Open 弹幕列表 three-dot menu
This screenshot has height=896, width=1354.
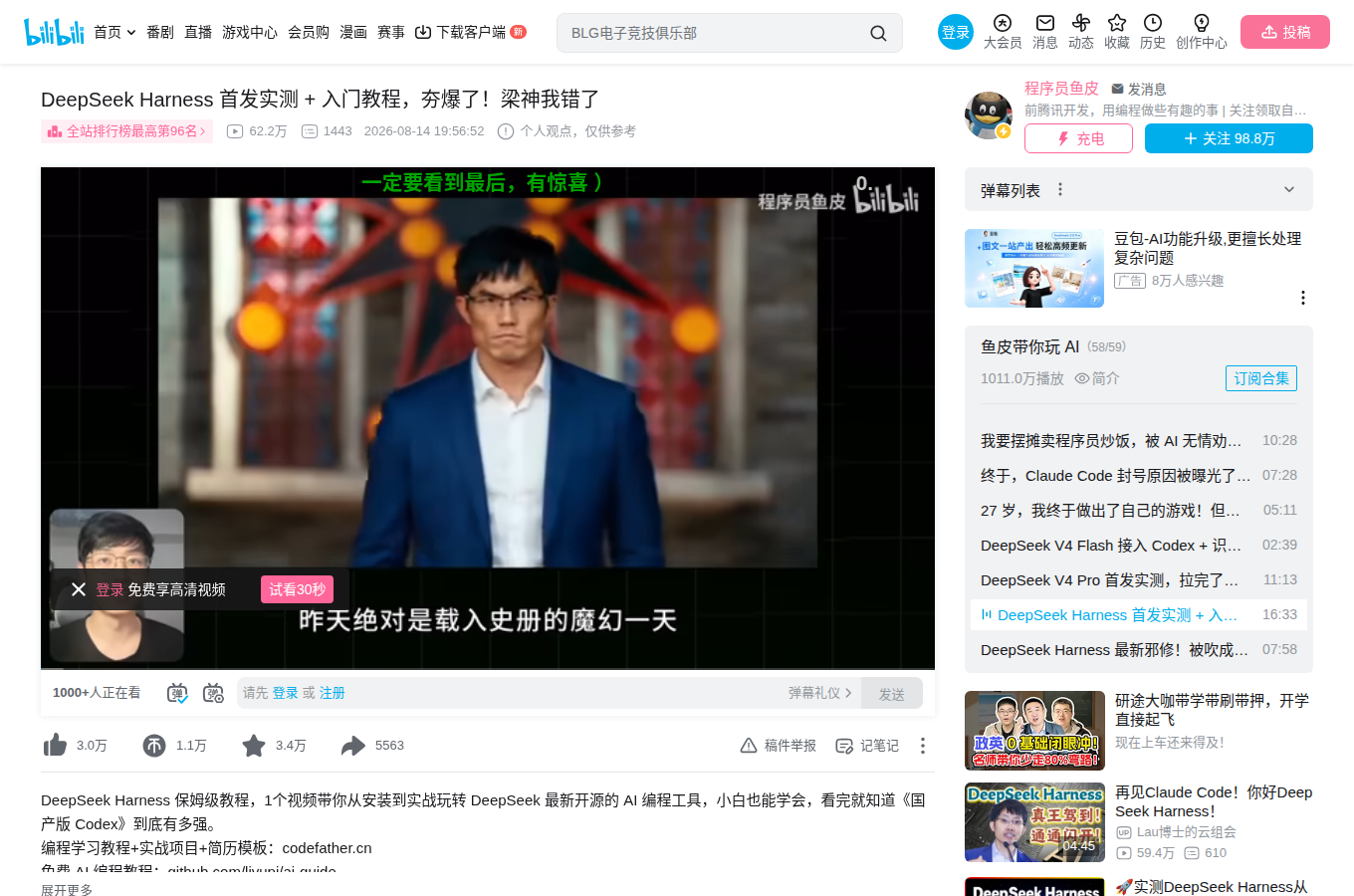[x=1060, y=189]
